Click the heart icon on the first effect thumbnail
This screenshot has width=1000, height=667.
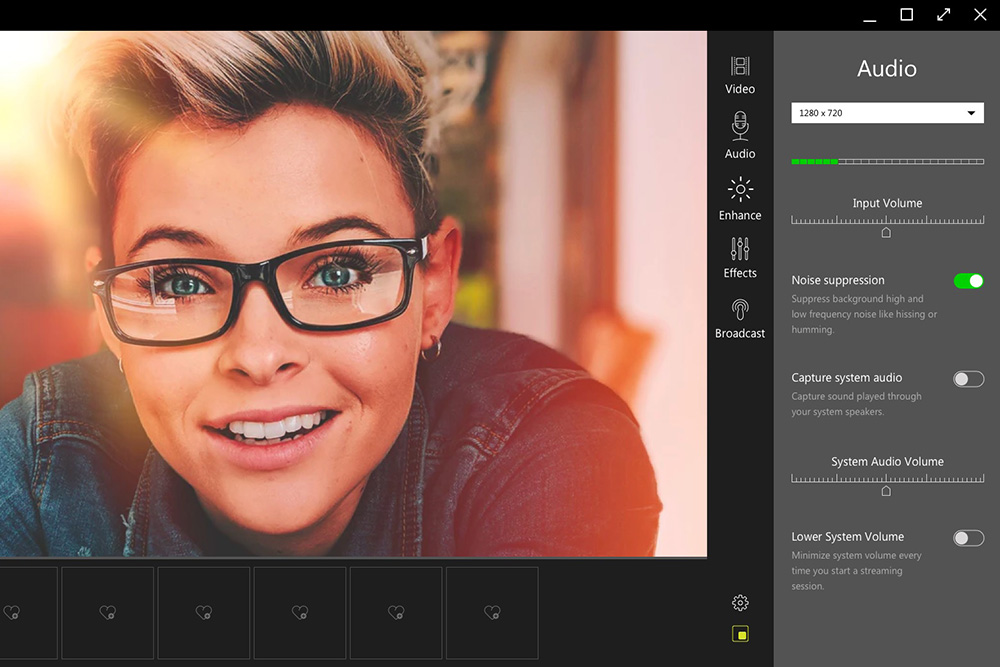point(13,612)
